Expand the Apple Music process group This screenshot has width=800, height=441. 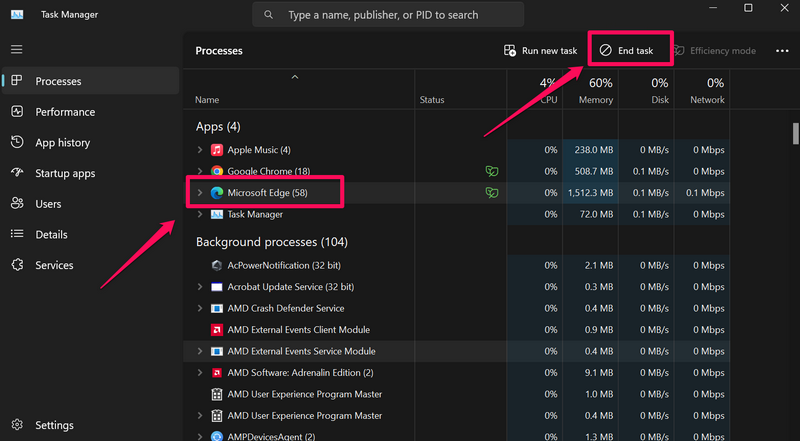pos(200,150)
